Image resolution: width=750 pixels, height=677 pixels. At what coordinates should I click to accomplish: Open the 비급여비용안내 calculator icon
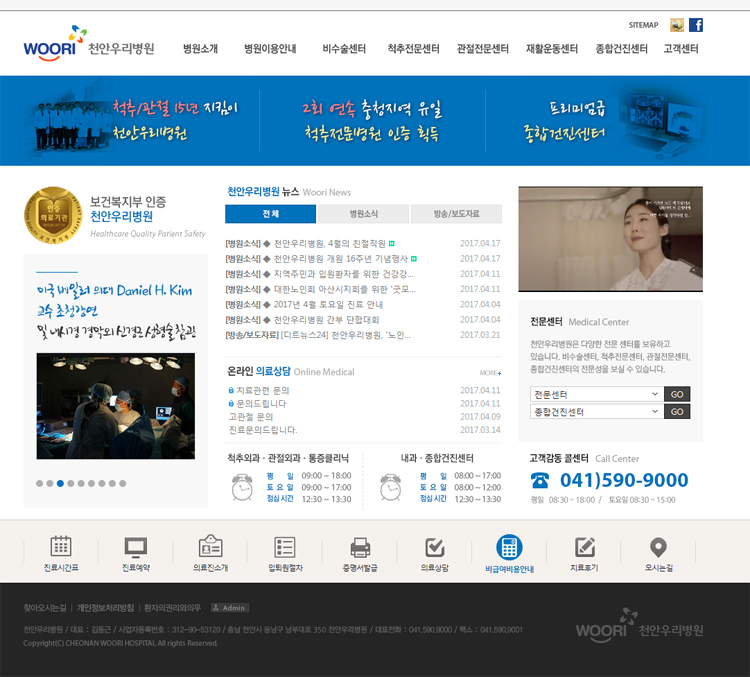pos(510,547)
